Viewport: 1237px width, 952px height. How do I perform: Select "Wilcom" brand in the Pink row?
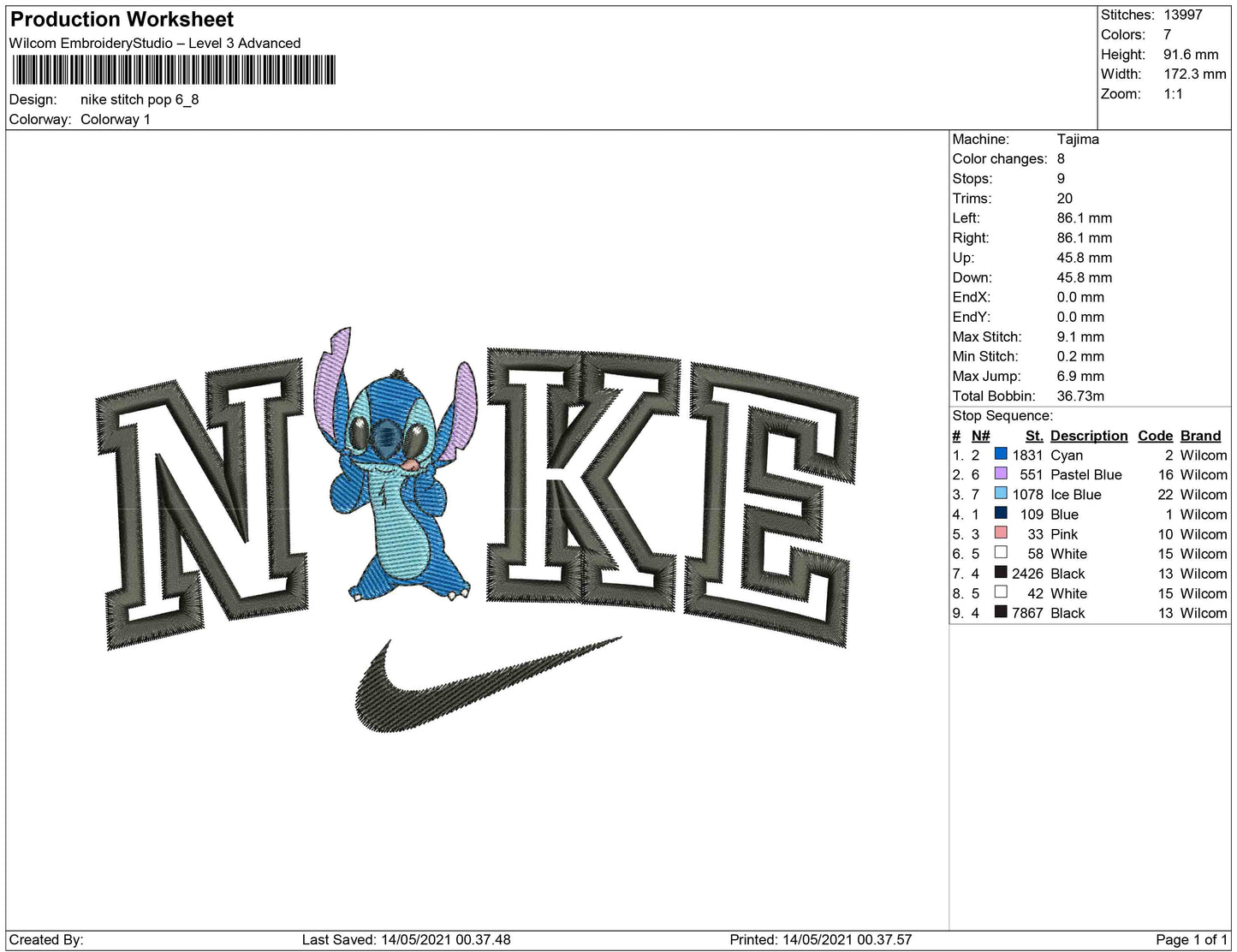pos(1204,534)
